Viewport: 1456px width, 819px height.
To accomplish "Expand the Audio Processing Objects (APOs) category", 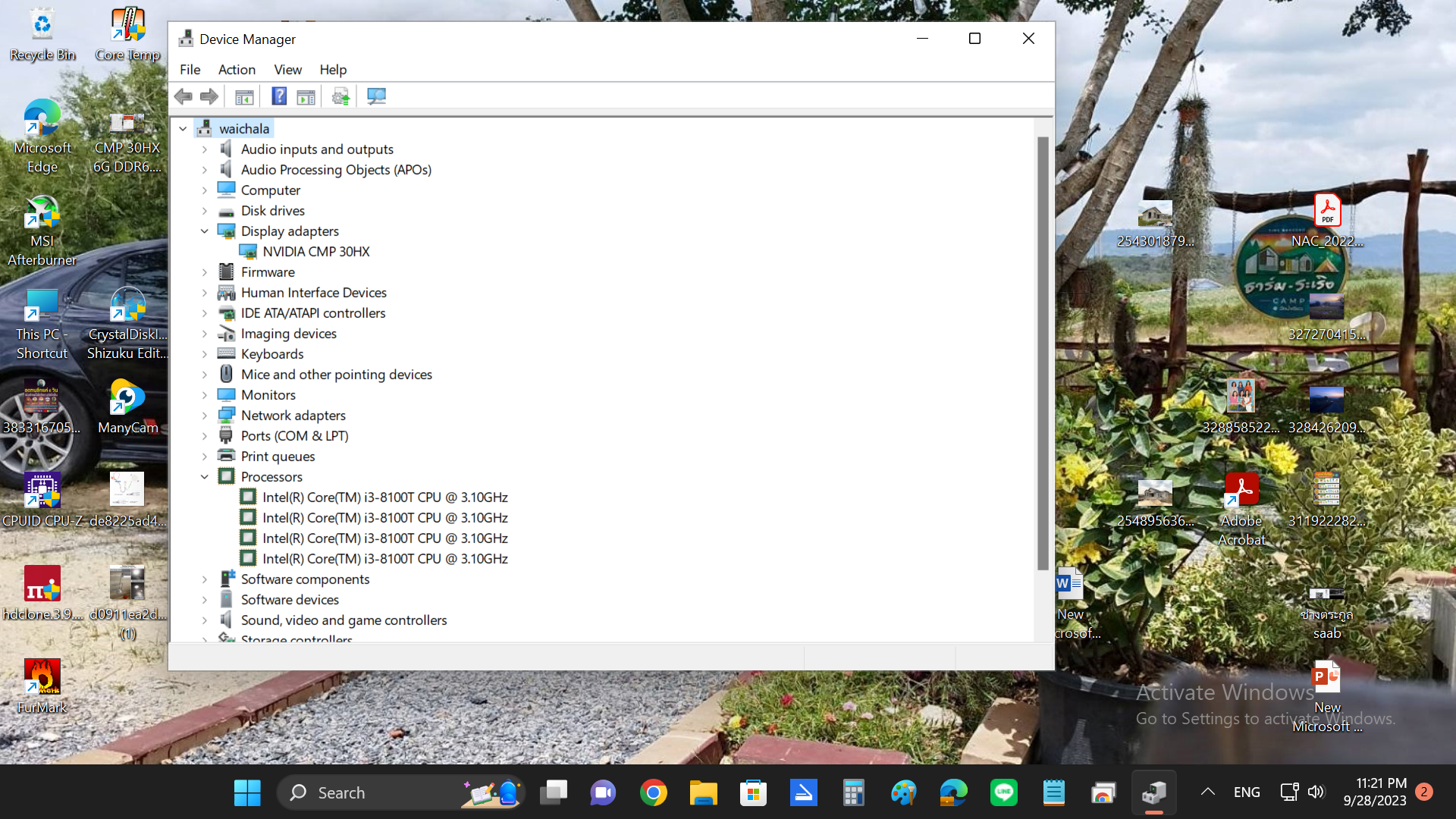I will 204,170.
